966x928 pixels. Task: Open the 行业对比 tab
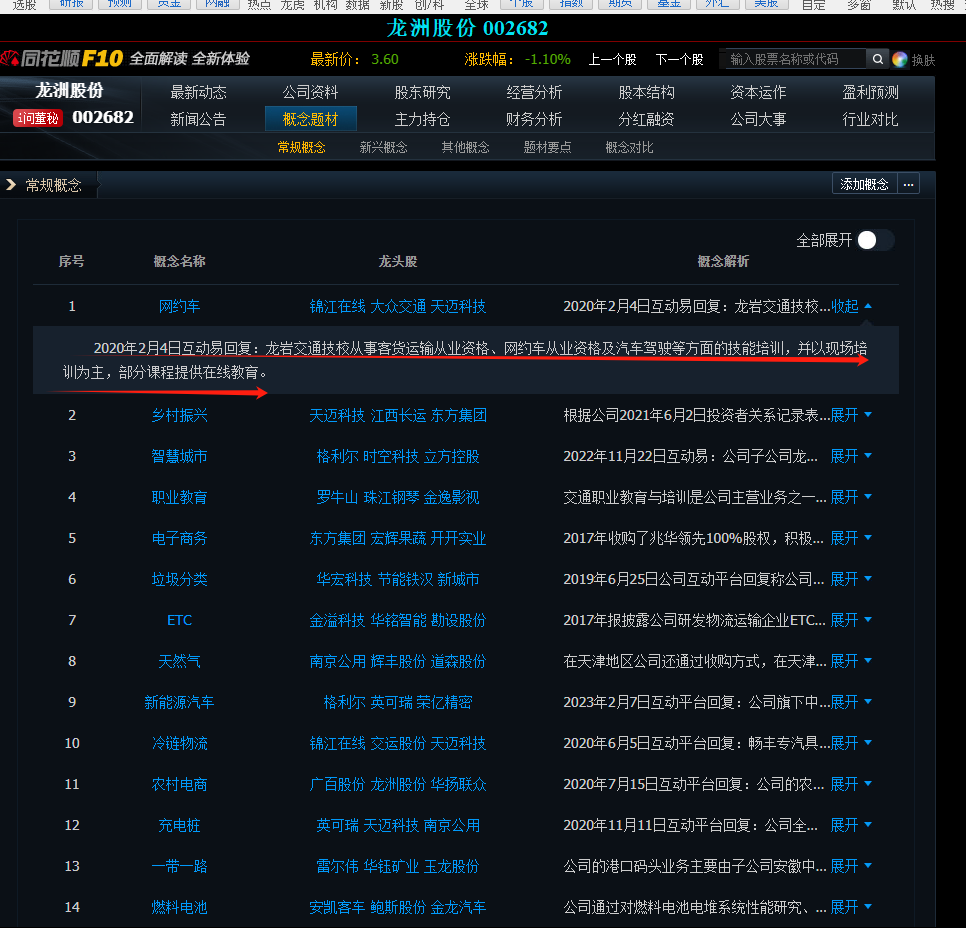click(x=871, y=119)
